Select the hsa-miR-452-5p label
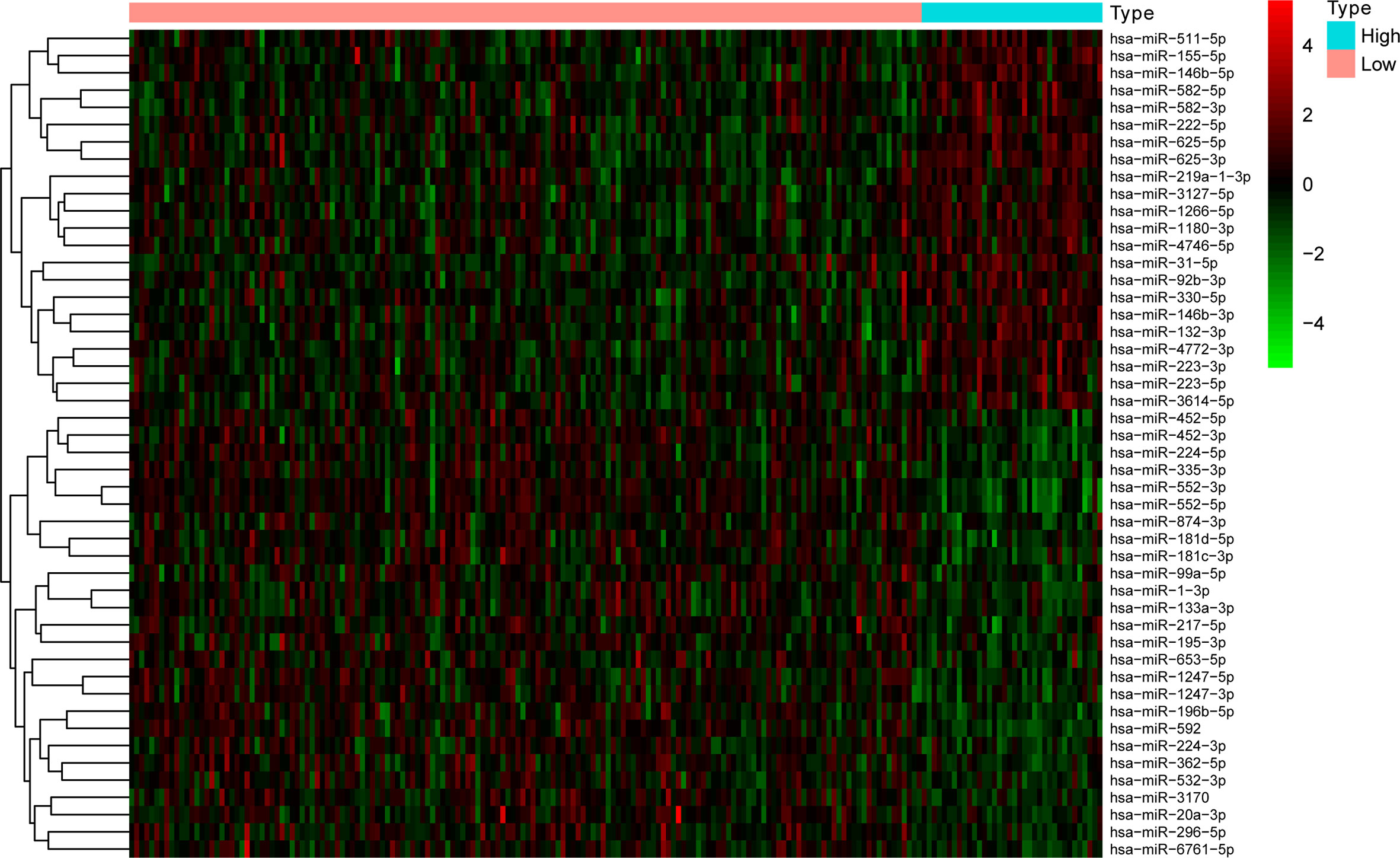The width and height of the screenshot is (1400, 858). [x=1168, y=418]
